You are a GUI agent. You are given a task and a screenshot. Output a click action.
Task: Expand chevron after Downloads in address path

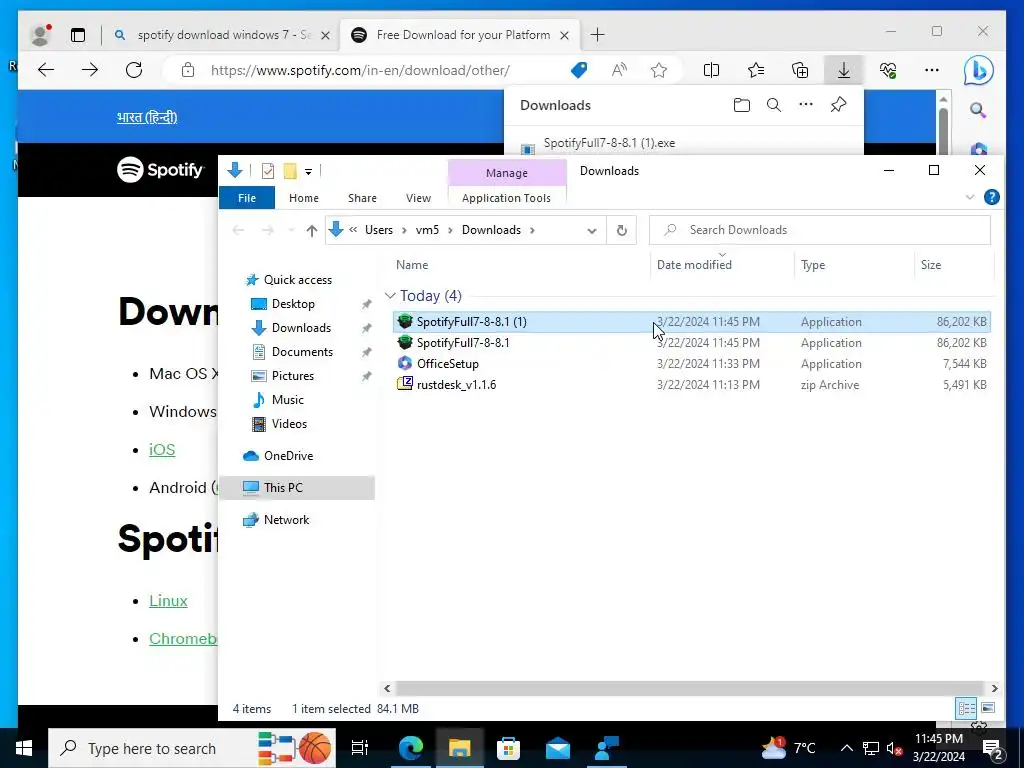(532, 230)
